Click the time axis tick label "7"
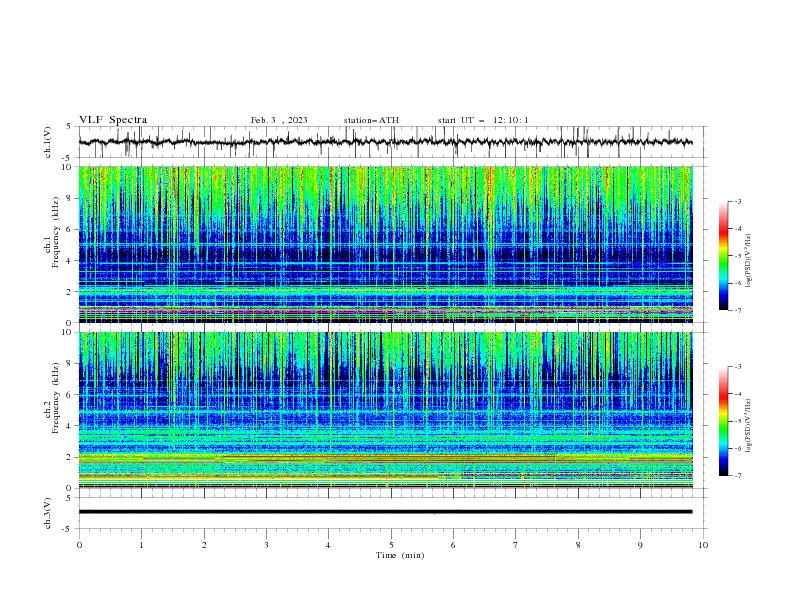 tap(516, 545)
